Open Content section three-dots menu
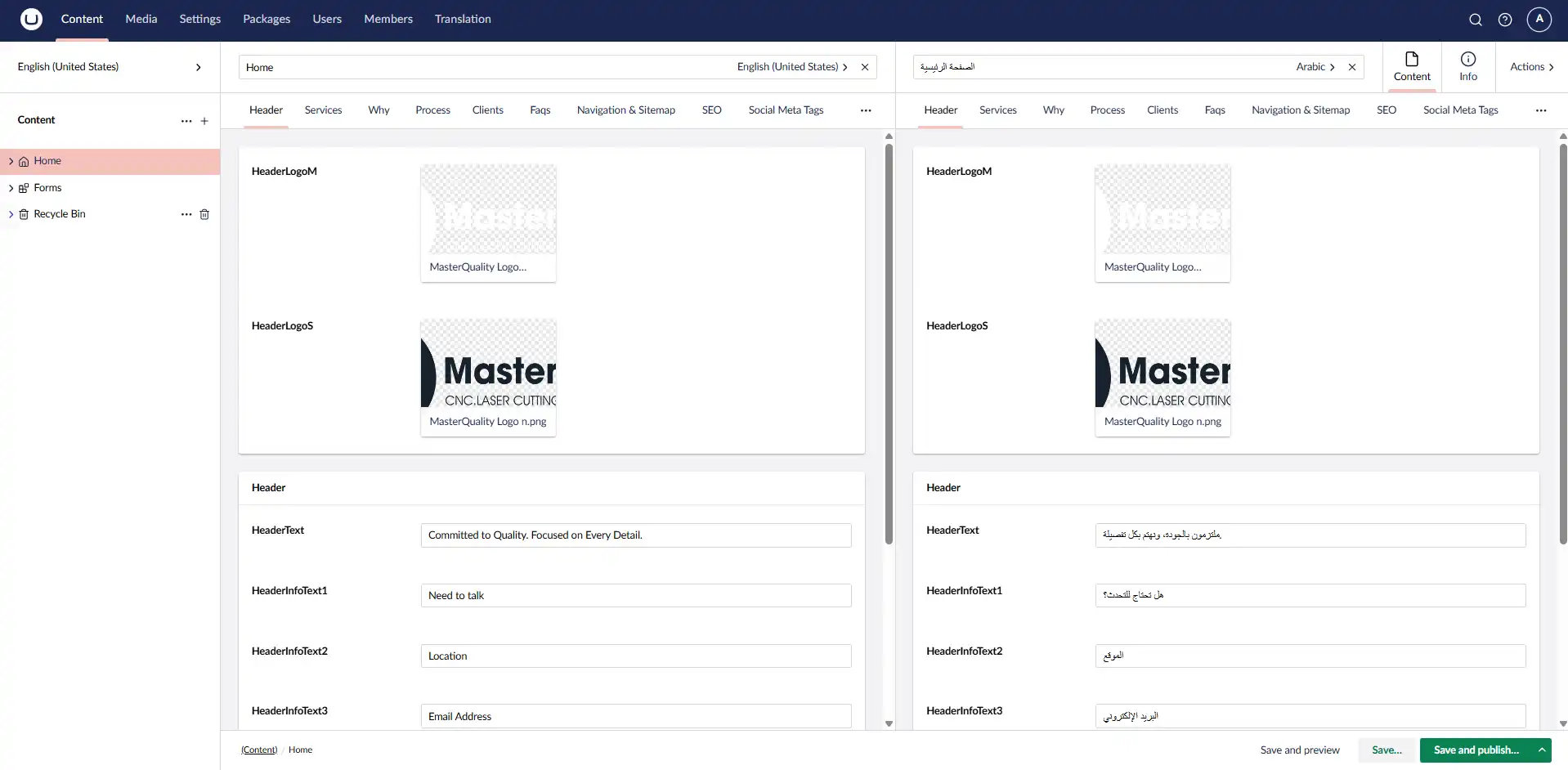The image size is (1568, 770). click(186, 121)
